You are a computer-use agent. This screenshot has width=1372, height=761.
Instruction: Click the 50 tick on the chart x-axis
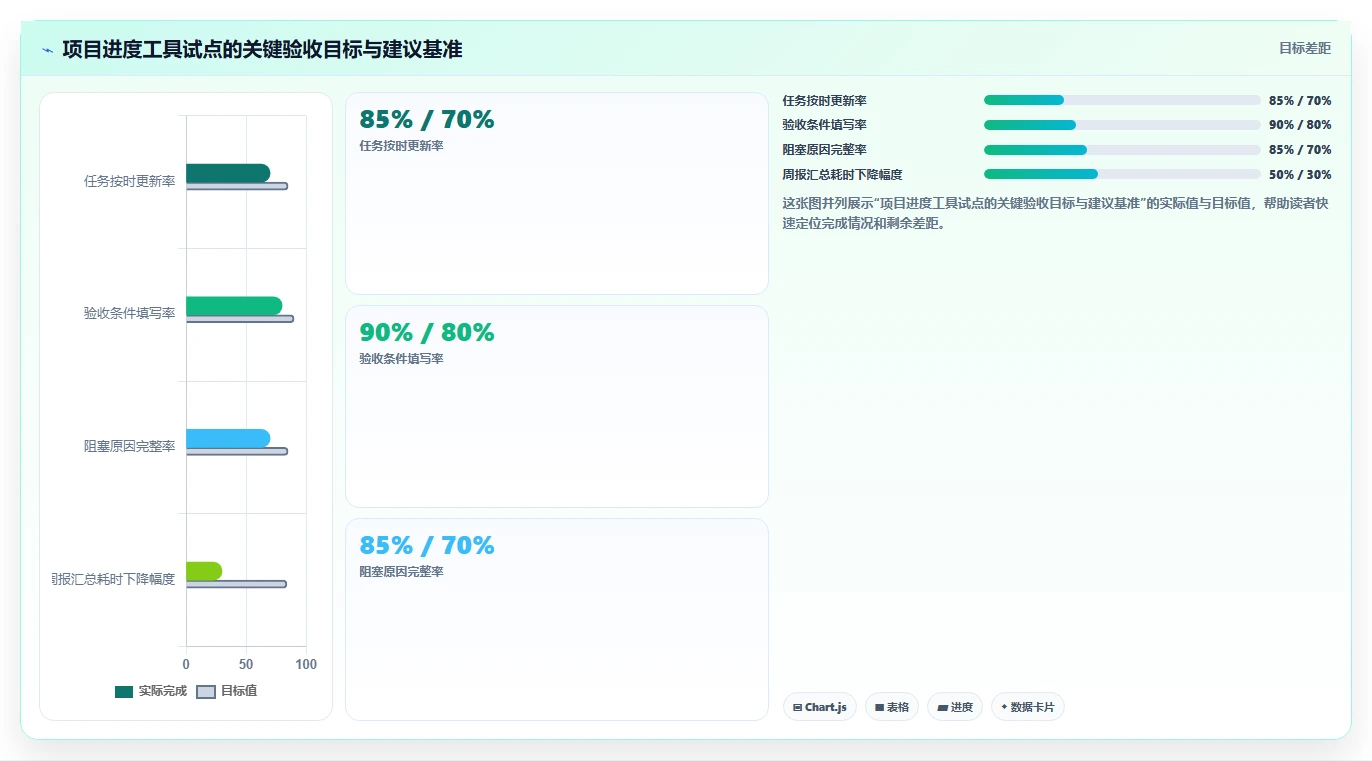click(246, 664)
